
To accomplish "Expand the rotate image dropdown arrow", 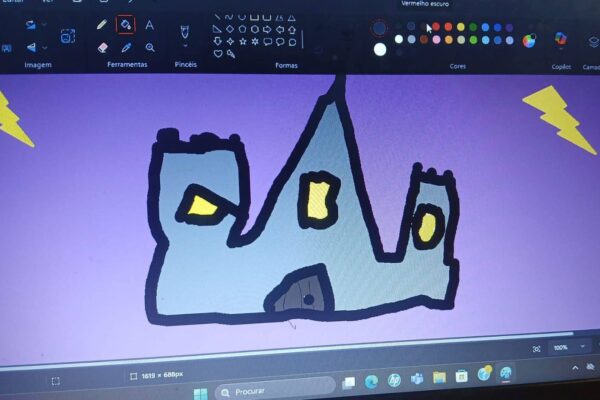I will coord(44,25).
